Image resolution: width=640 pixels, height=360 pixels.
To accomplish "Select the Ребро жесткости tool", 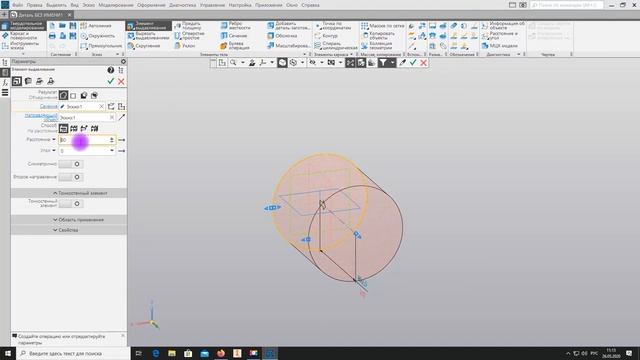I will point(235,26).
